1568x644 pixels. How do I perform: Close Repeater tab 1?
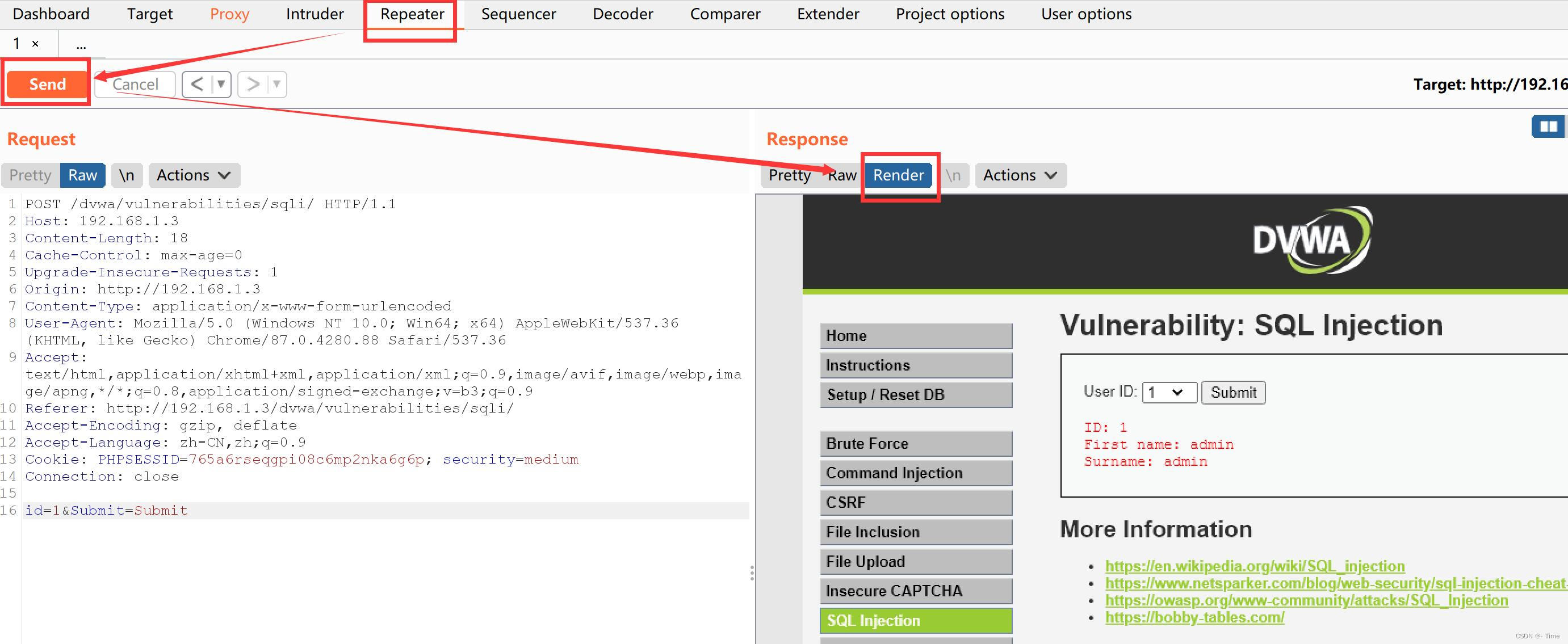click(x=35, y=44)
